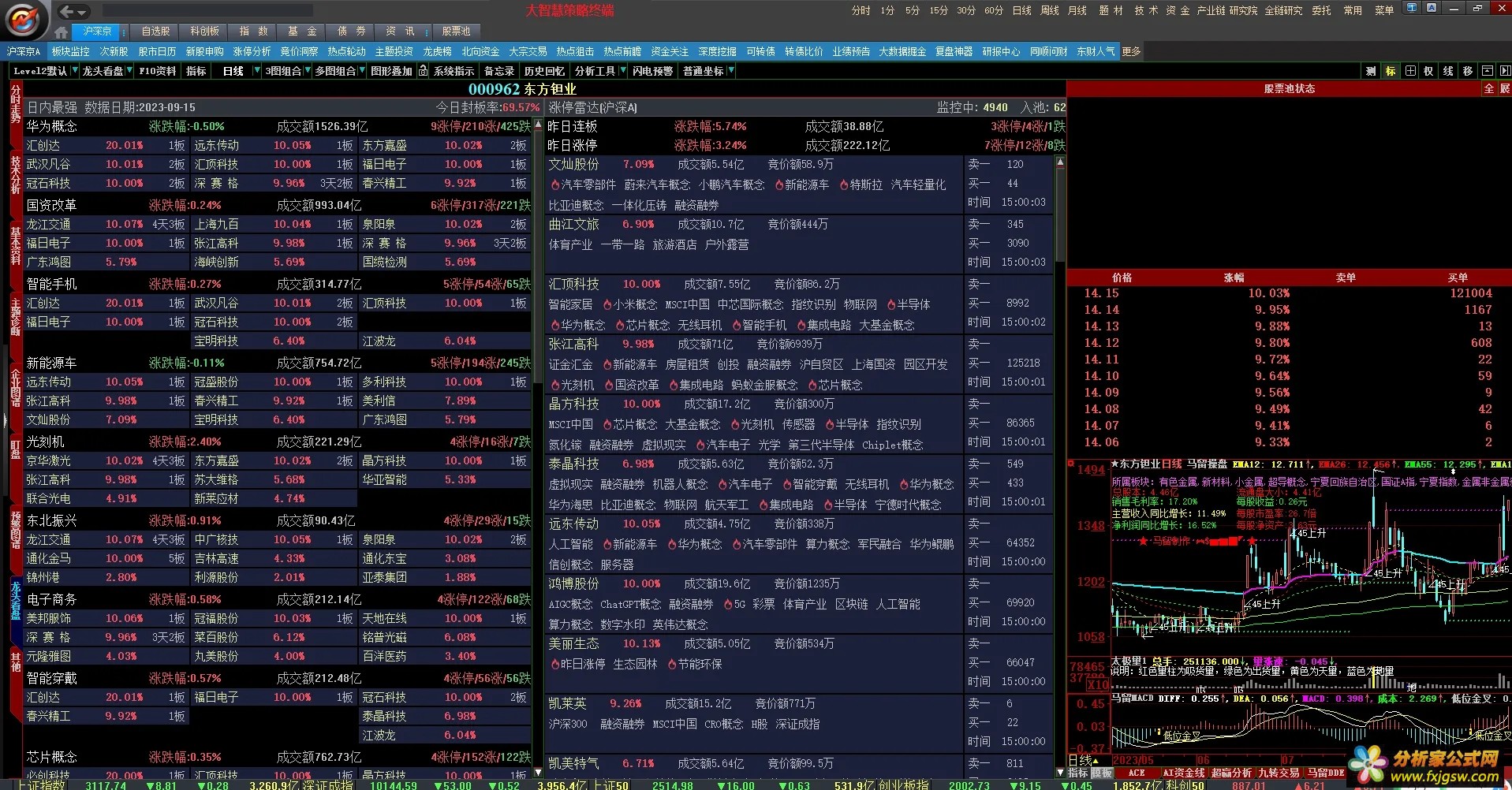Click the window panel layout icon
1512x790 pixels.
point(1488,71)
